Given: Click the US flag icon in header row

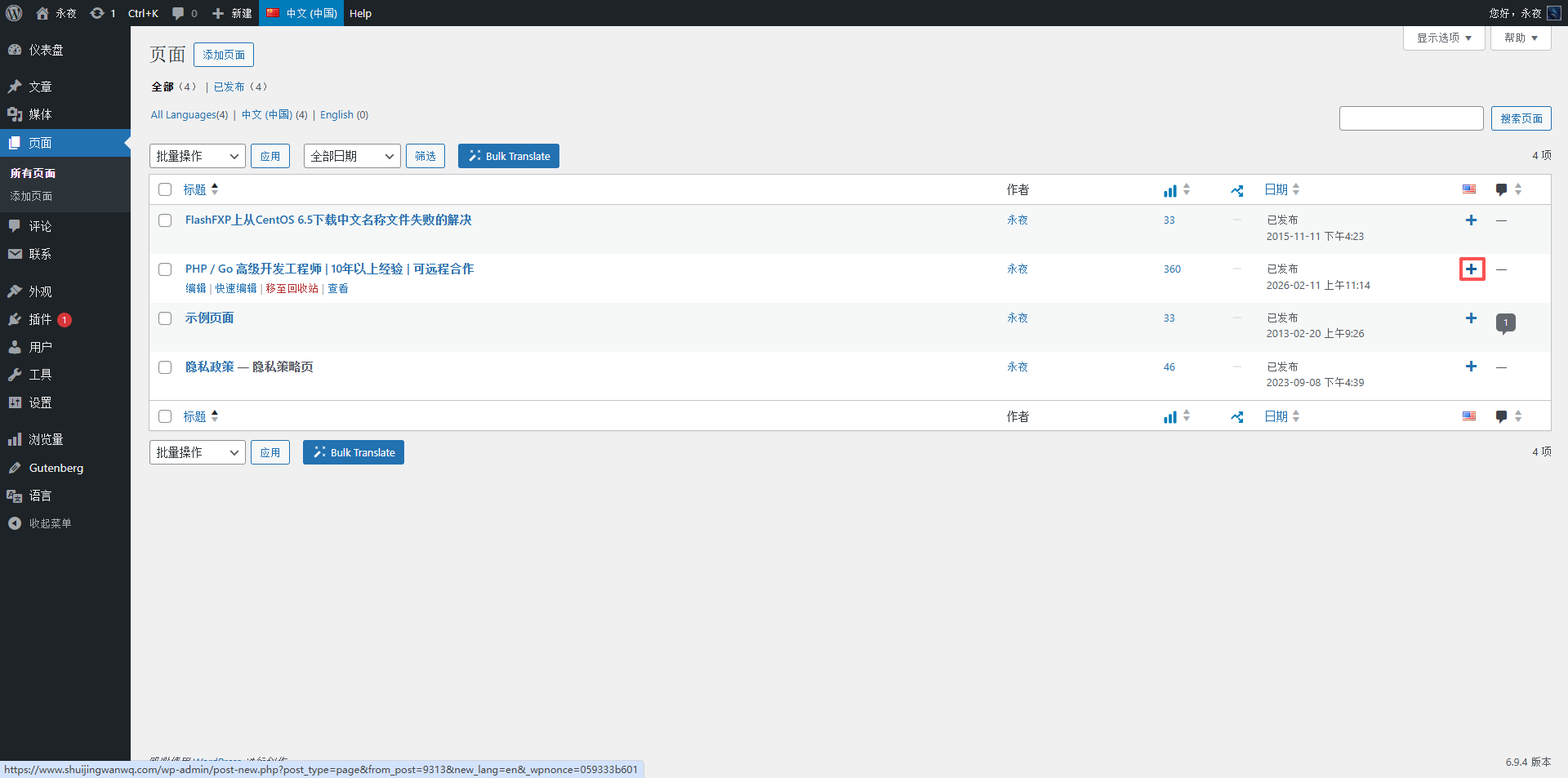Looking at the screenshot, I should pyautogui.click(x=1469, y=189).
